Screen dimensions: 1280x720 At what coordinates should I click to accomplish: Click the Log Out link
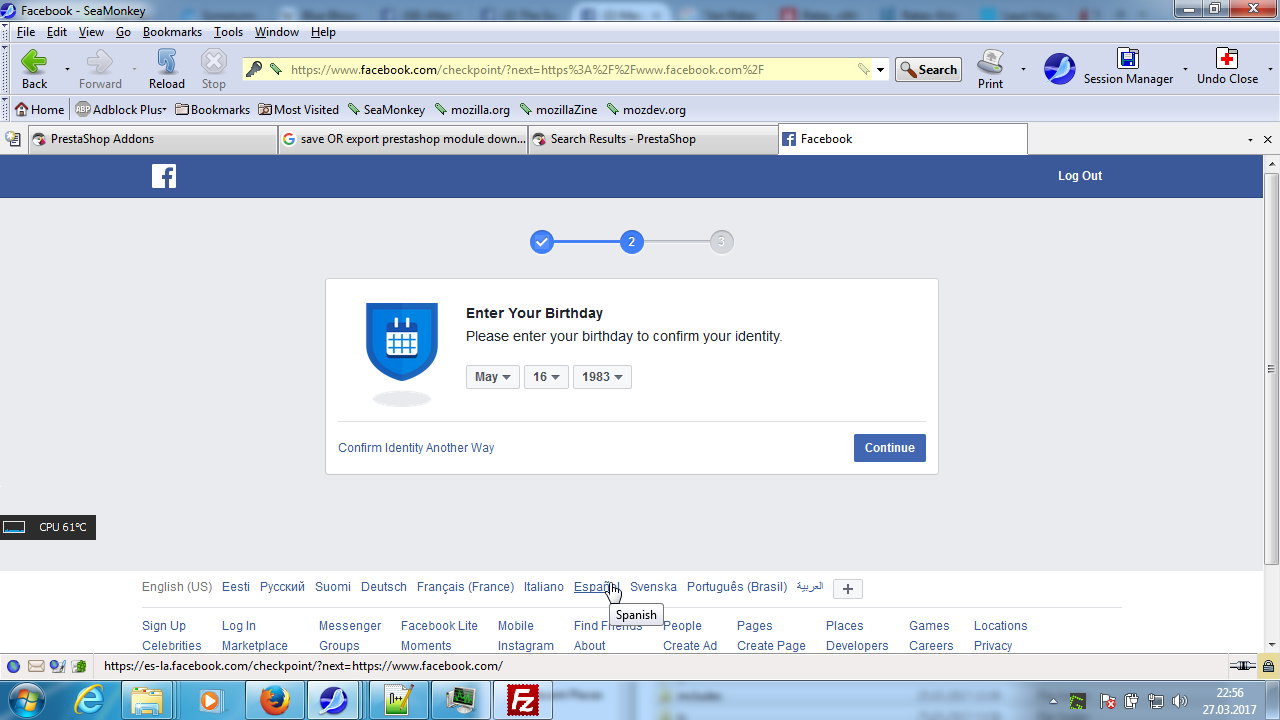[x=1080, y=176]
